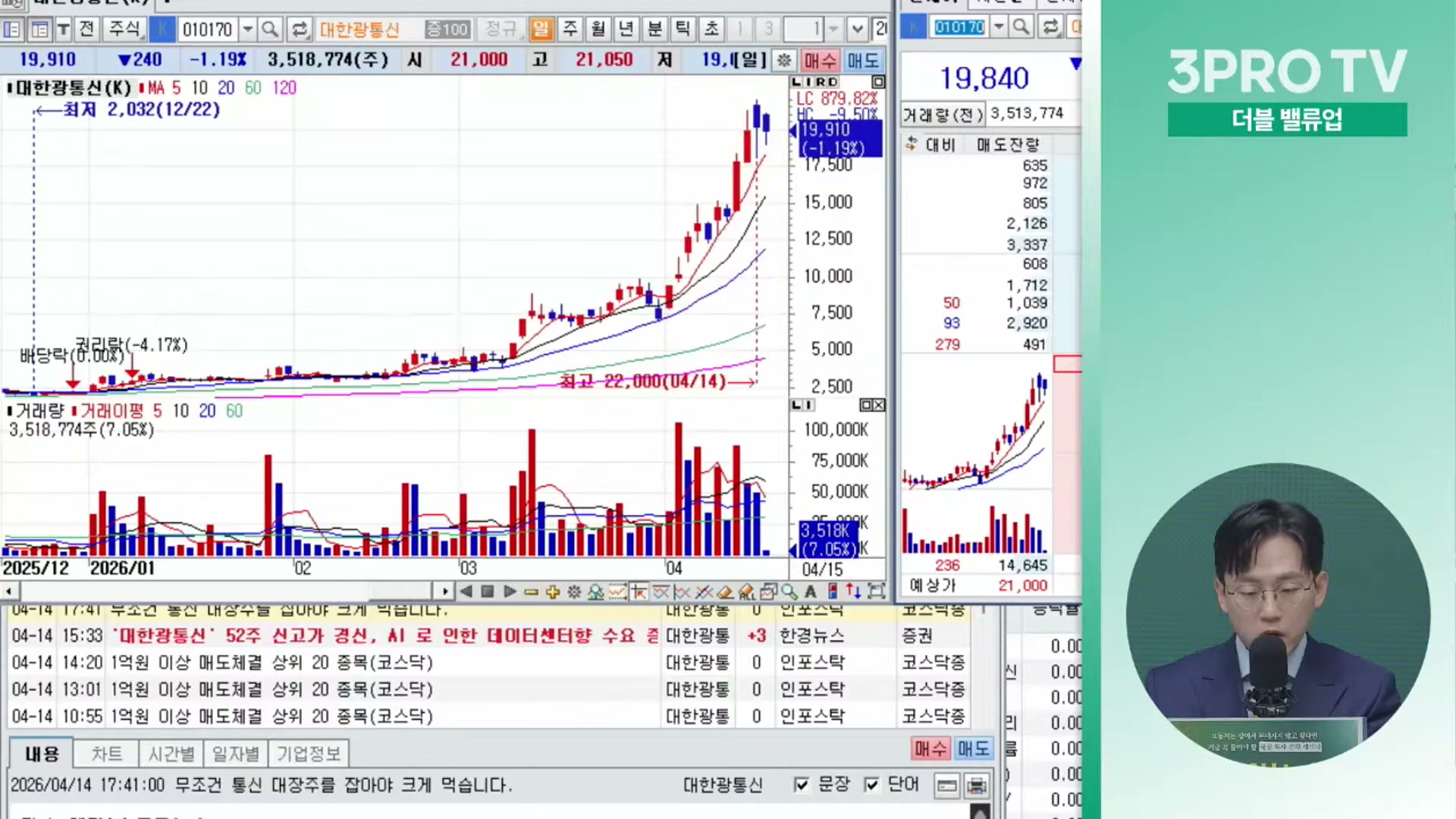Toggle the 단어 checkbox

[x=871, y=785]
